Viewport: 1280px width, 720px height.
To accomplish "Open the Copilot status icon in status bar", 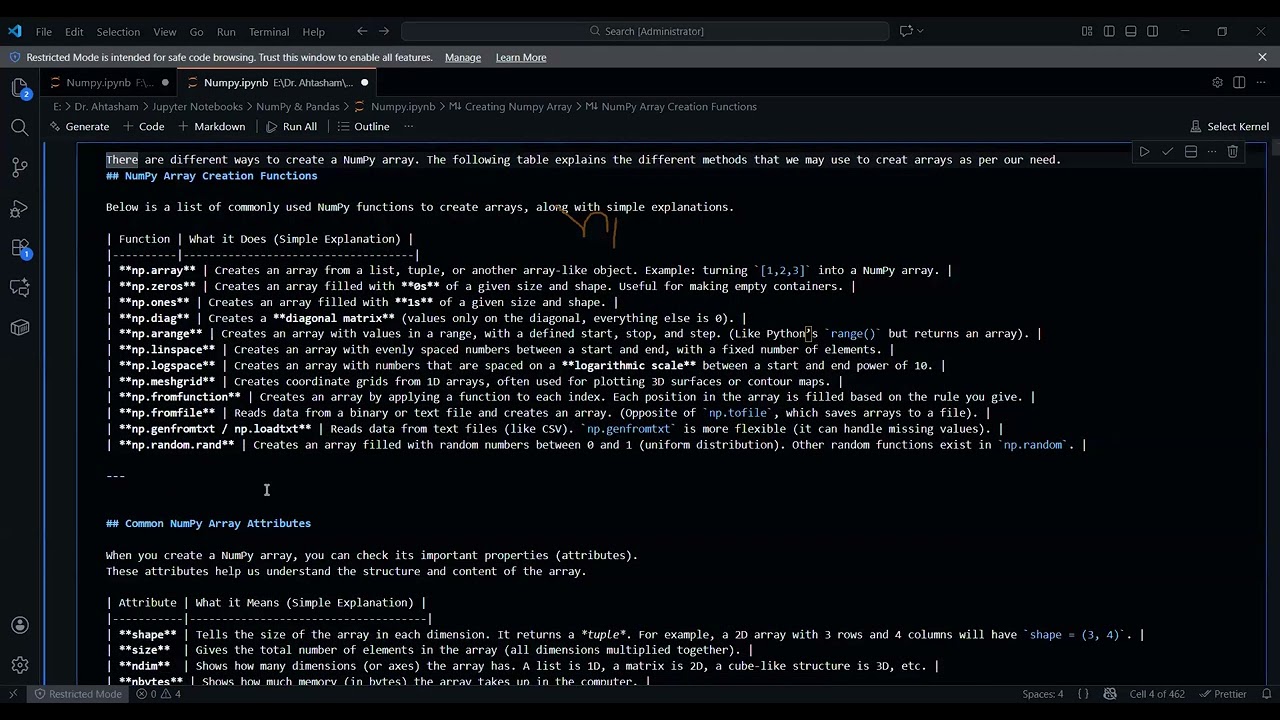I will click(x=1110, y=694).
